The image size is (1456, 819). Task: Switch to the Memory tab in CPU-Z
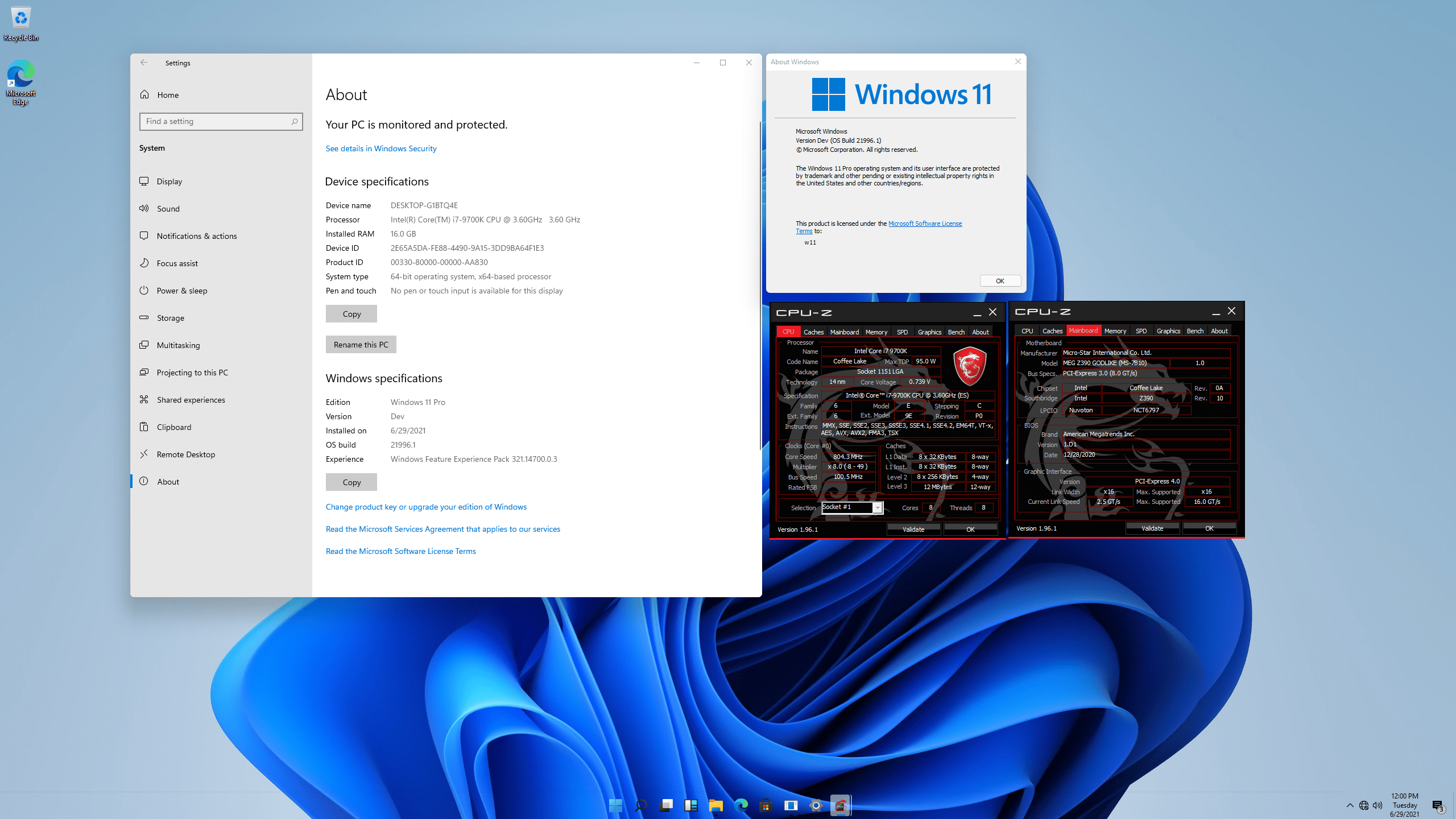click(x=876, y=332)
